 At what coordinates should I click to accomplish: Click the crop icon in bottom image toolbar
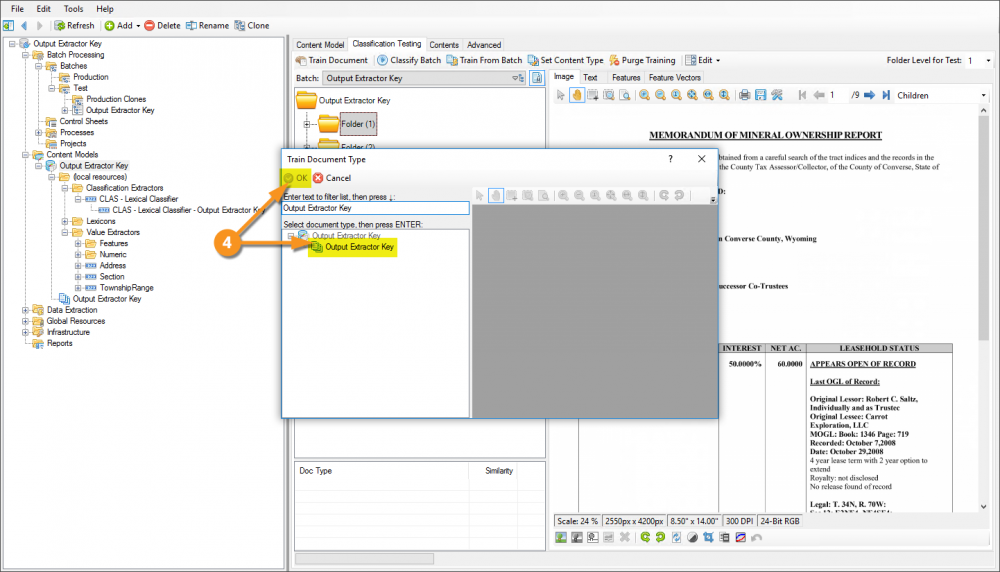coord(708,538)
